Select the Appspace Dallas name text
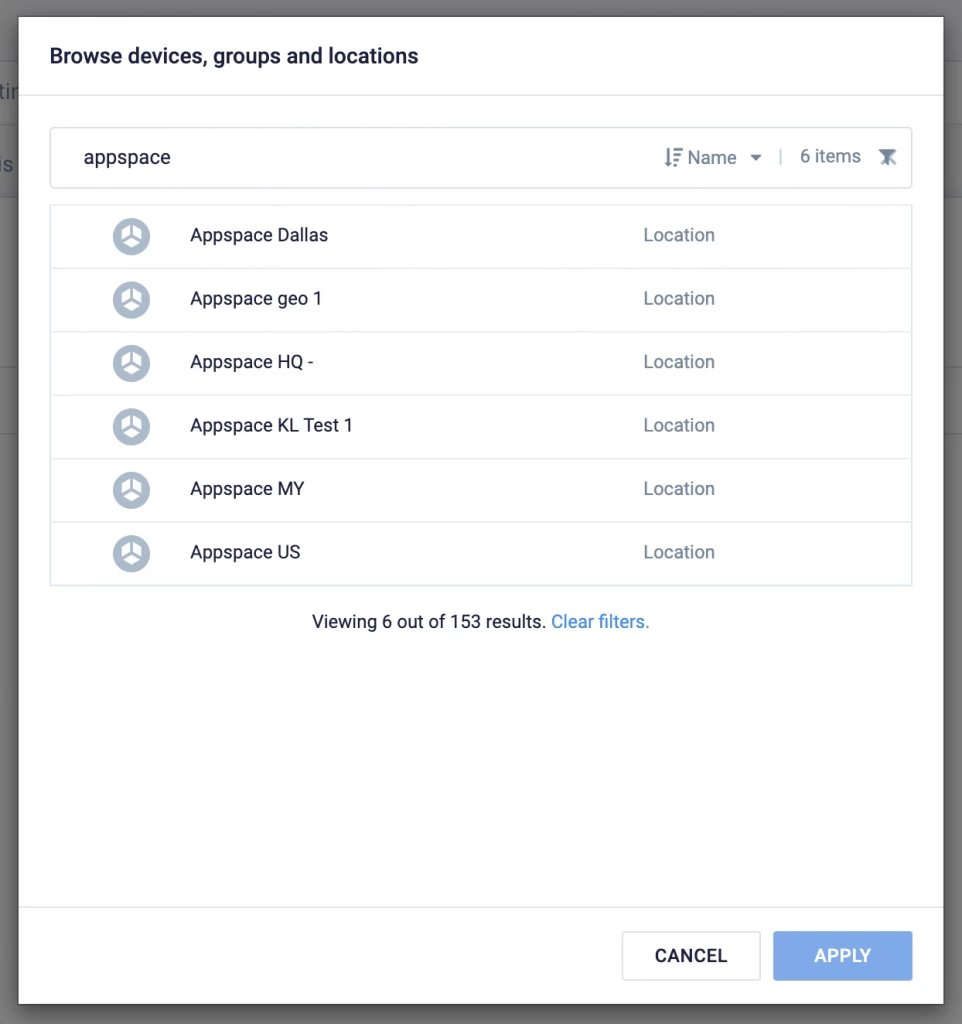Image resolution: width=962 pixels, height=1024 pixels. tap(259, 235)
